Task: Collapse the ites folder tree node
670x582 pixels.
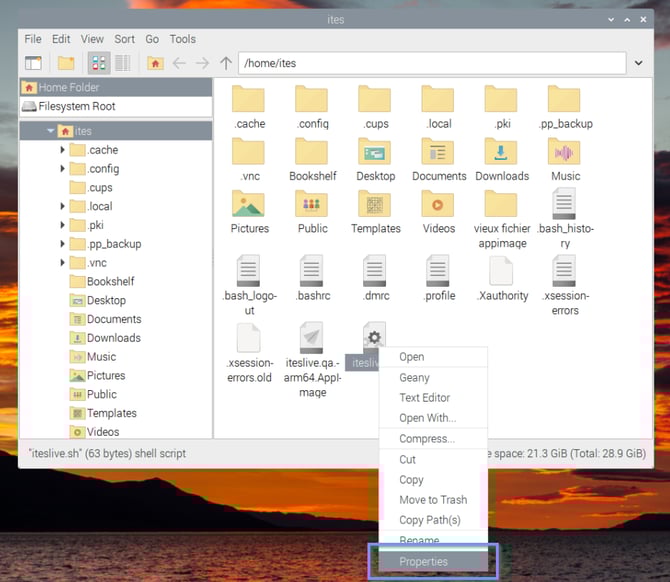Action: [50, 131]
